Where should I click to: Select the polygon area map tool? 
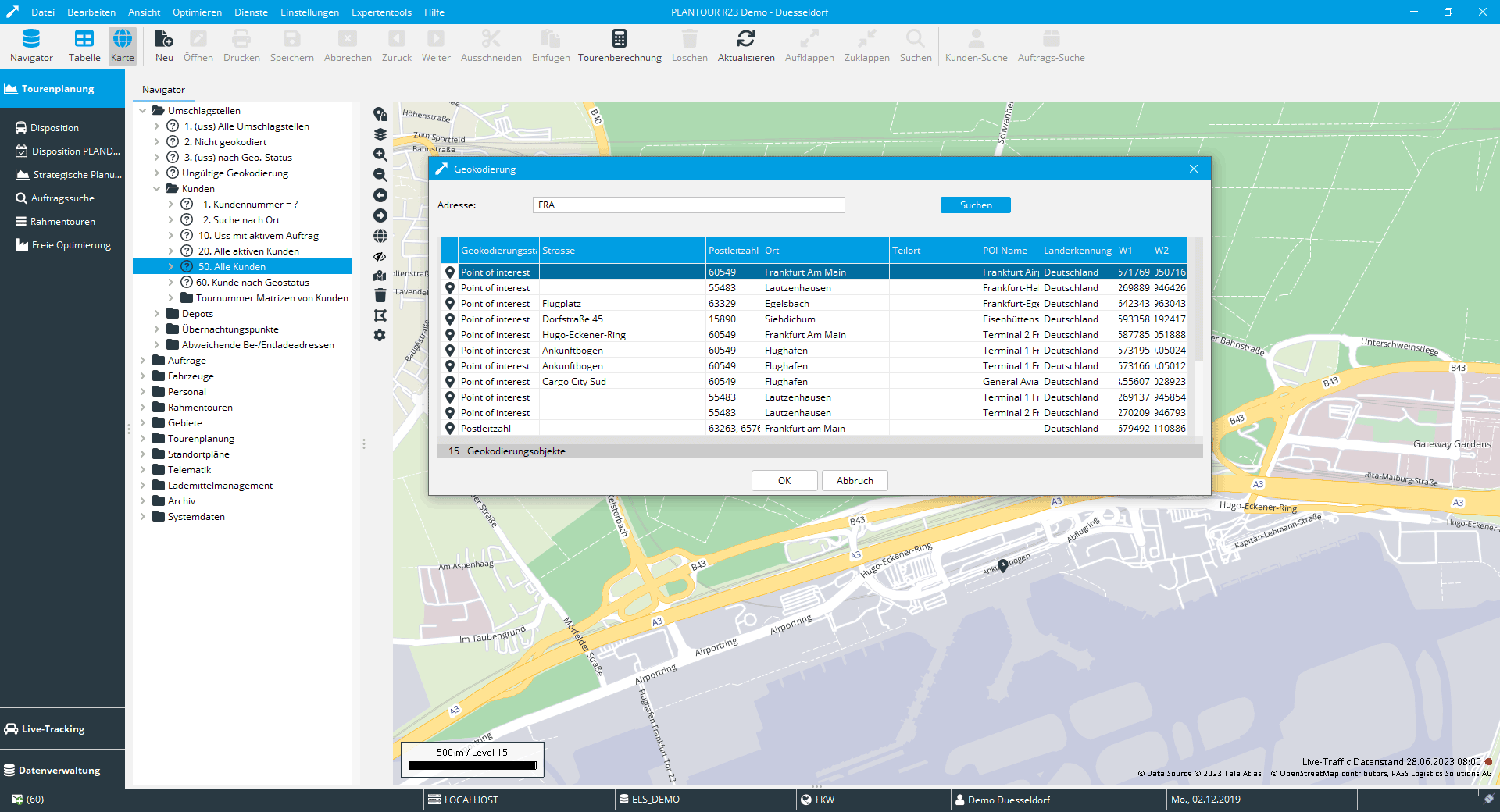click(x=380, y=315)
